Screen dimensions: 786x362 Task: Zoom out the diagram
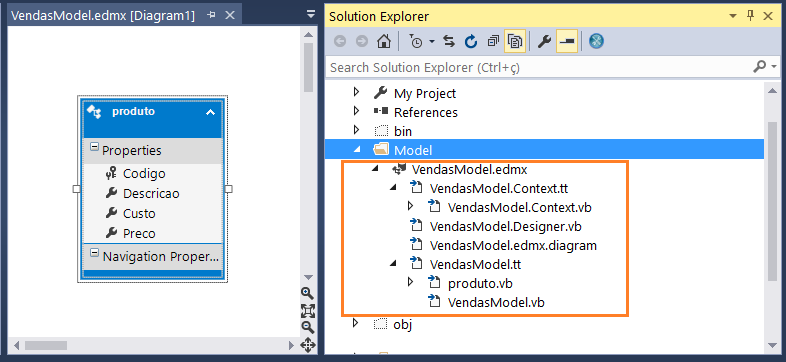click(x=307, y=327)
